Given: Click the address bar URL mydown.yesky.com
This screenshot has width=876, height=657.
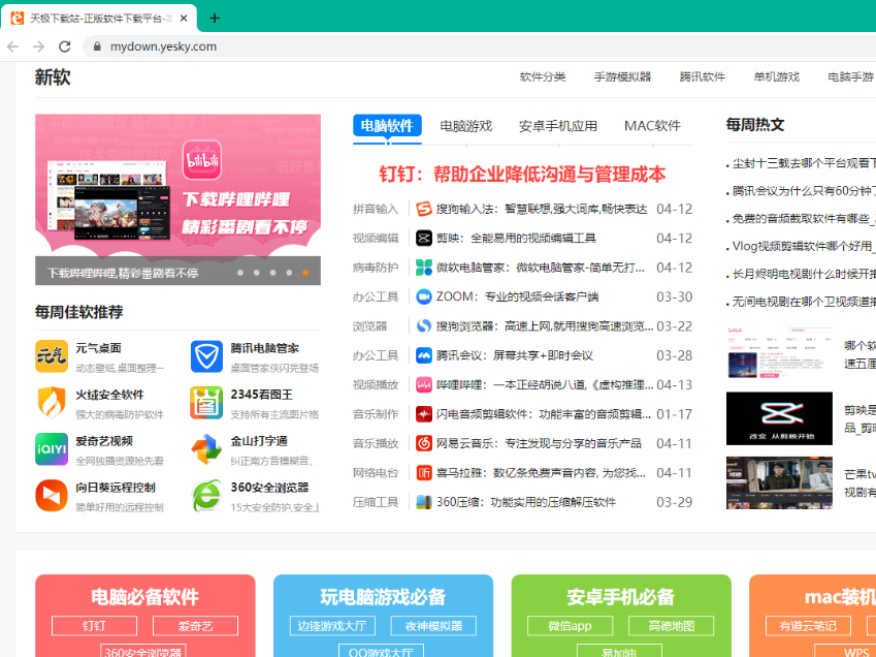Looking at the screenshot, I should click(x=163, y=46).
